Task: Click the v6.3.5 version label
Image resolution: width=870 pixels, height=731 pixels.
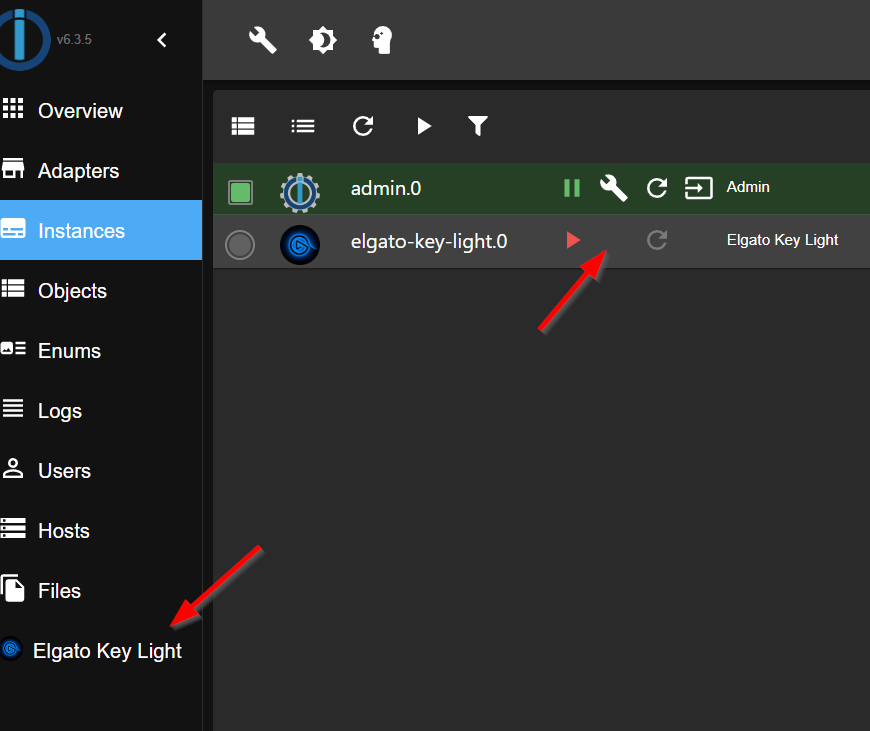Action: (x=74, y=39)
